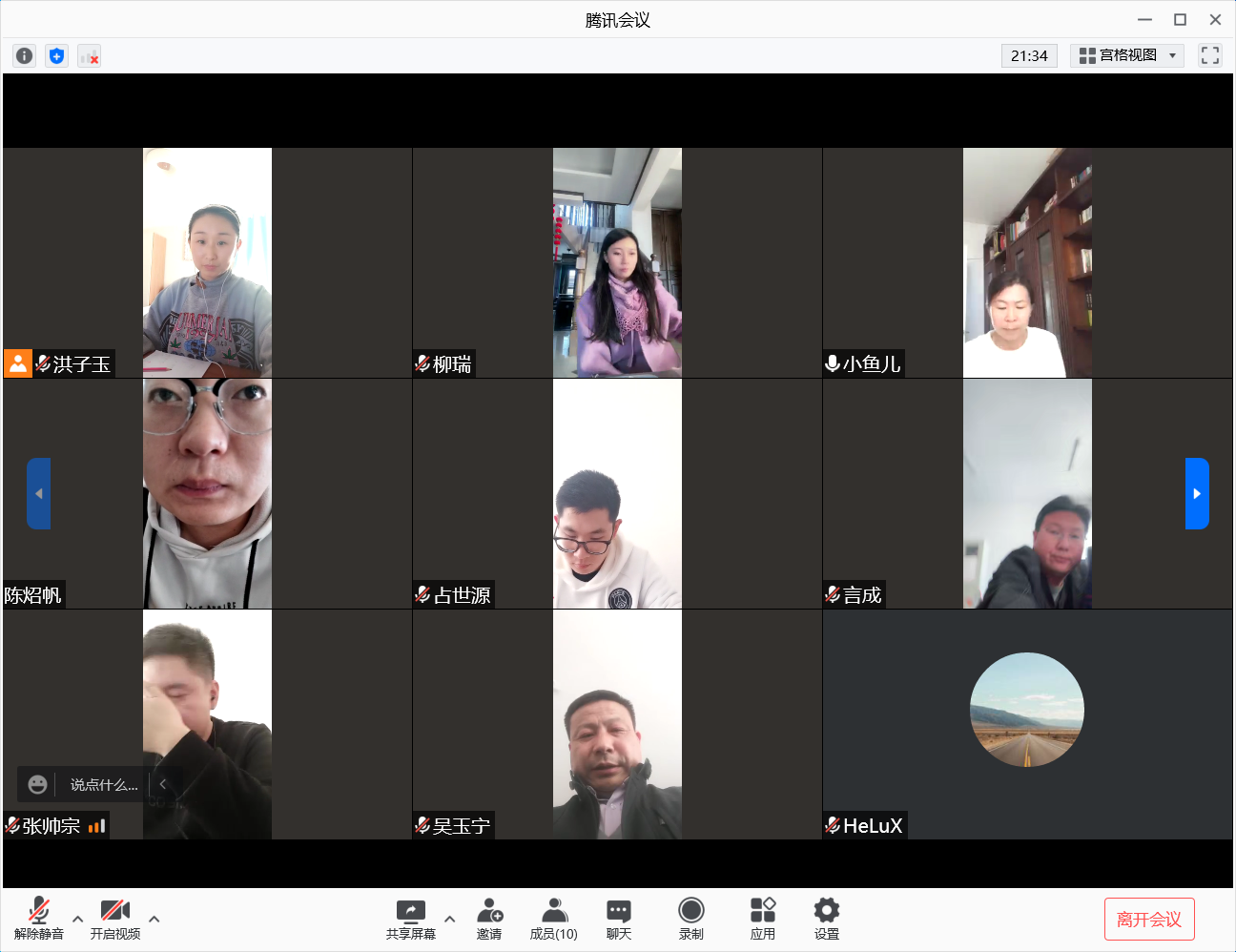Expand audio options arrow beside mute
The height and width of the screenshot is (952, 1236).
tap(78, 920)
